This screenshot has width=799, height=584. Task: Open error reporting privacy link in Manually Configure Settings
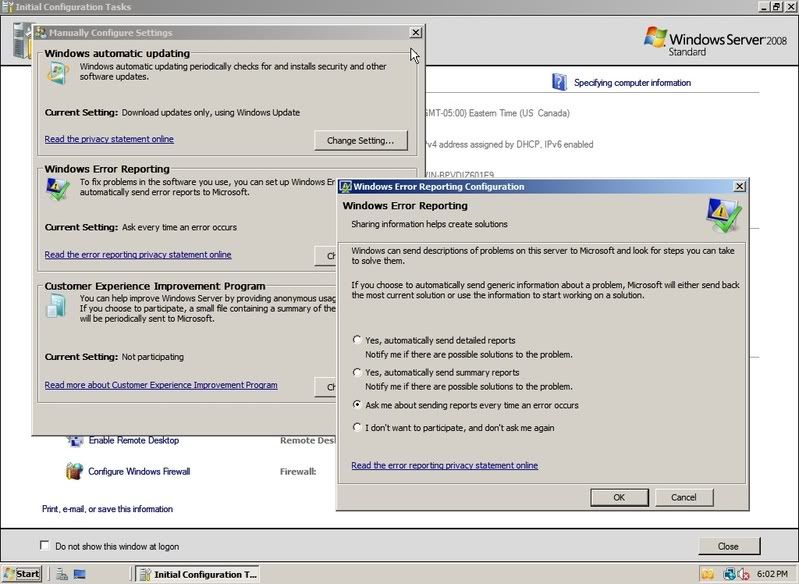pyautogui.click(x=138, y=255)
